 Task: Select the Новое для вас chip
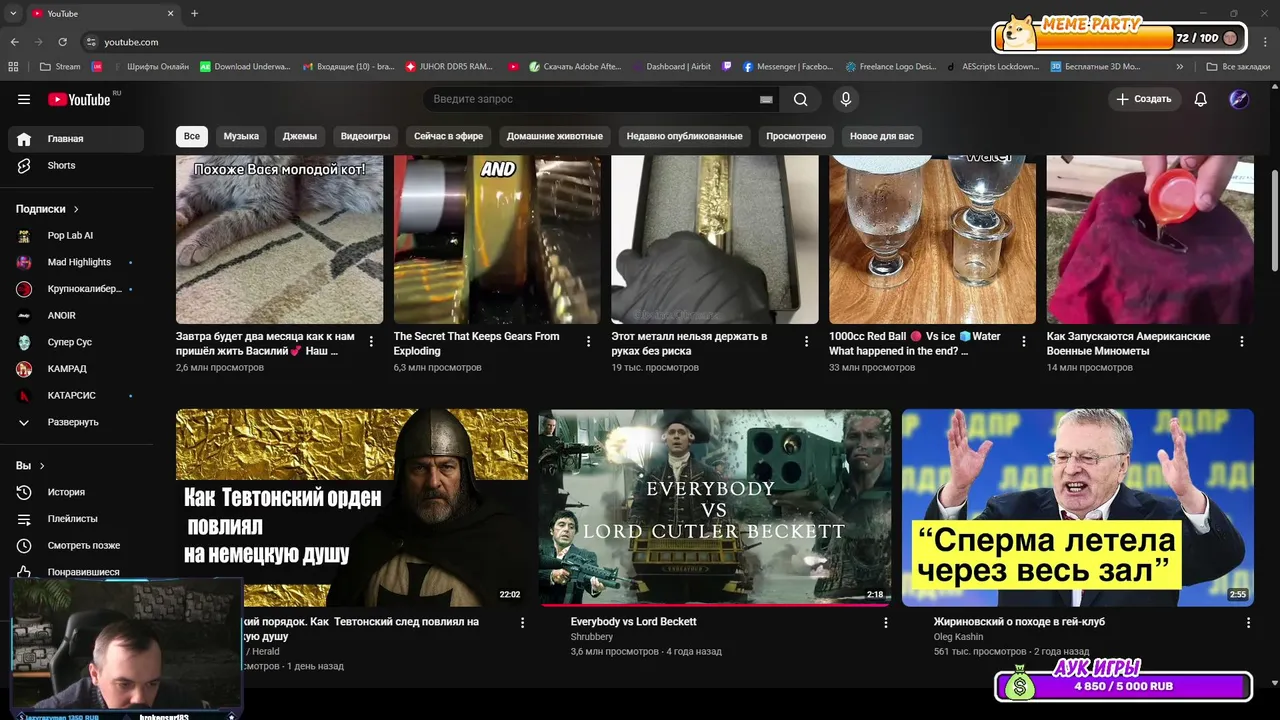click(882, 136)
